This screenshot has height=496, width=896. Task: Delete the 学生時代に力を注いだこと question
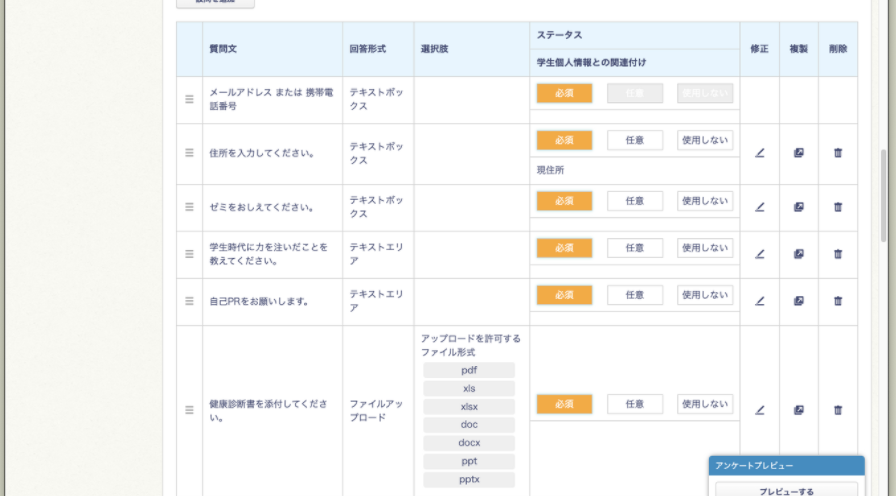point(837,254)
